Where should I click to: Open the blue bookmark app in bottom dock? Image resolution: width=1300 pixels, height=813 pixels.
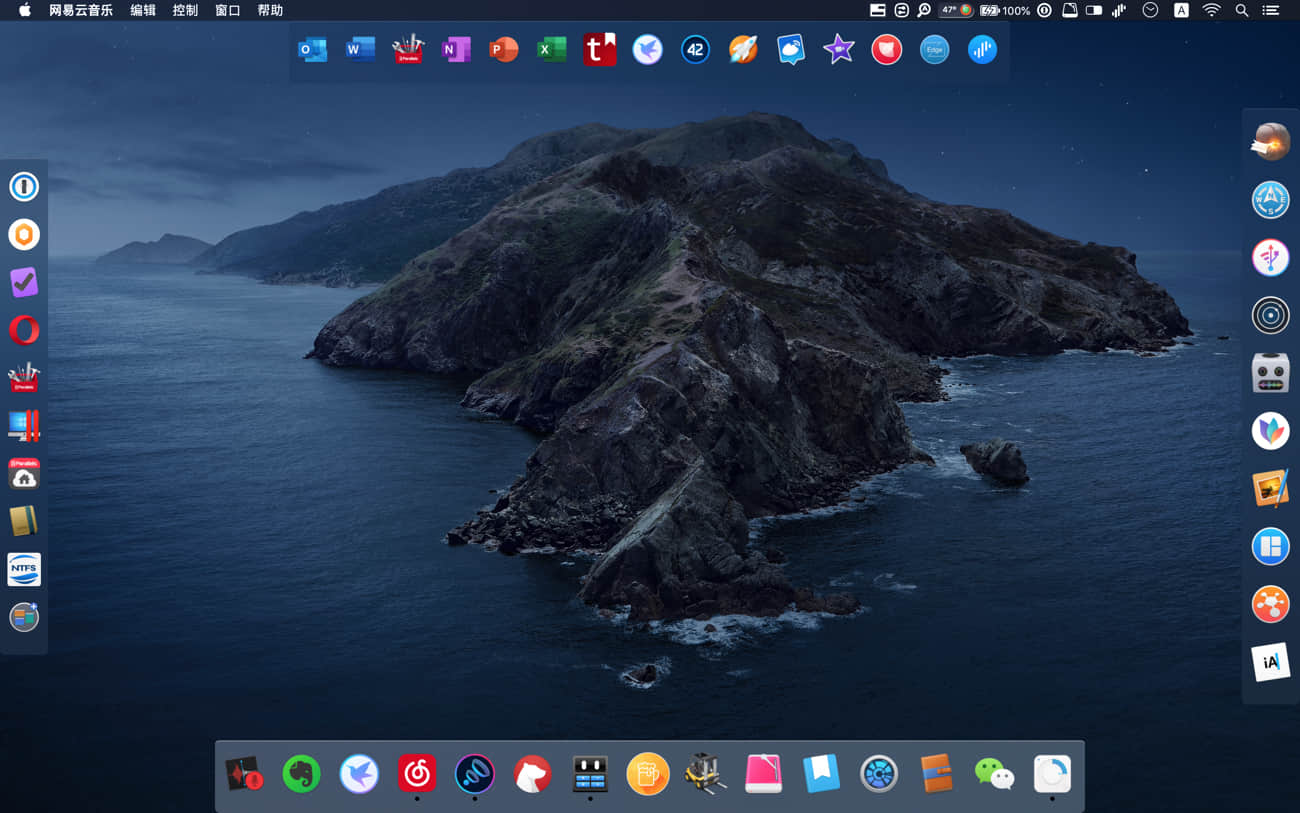pyautogui.click(x=821, y=774)
